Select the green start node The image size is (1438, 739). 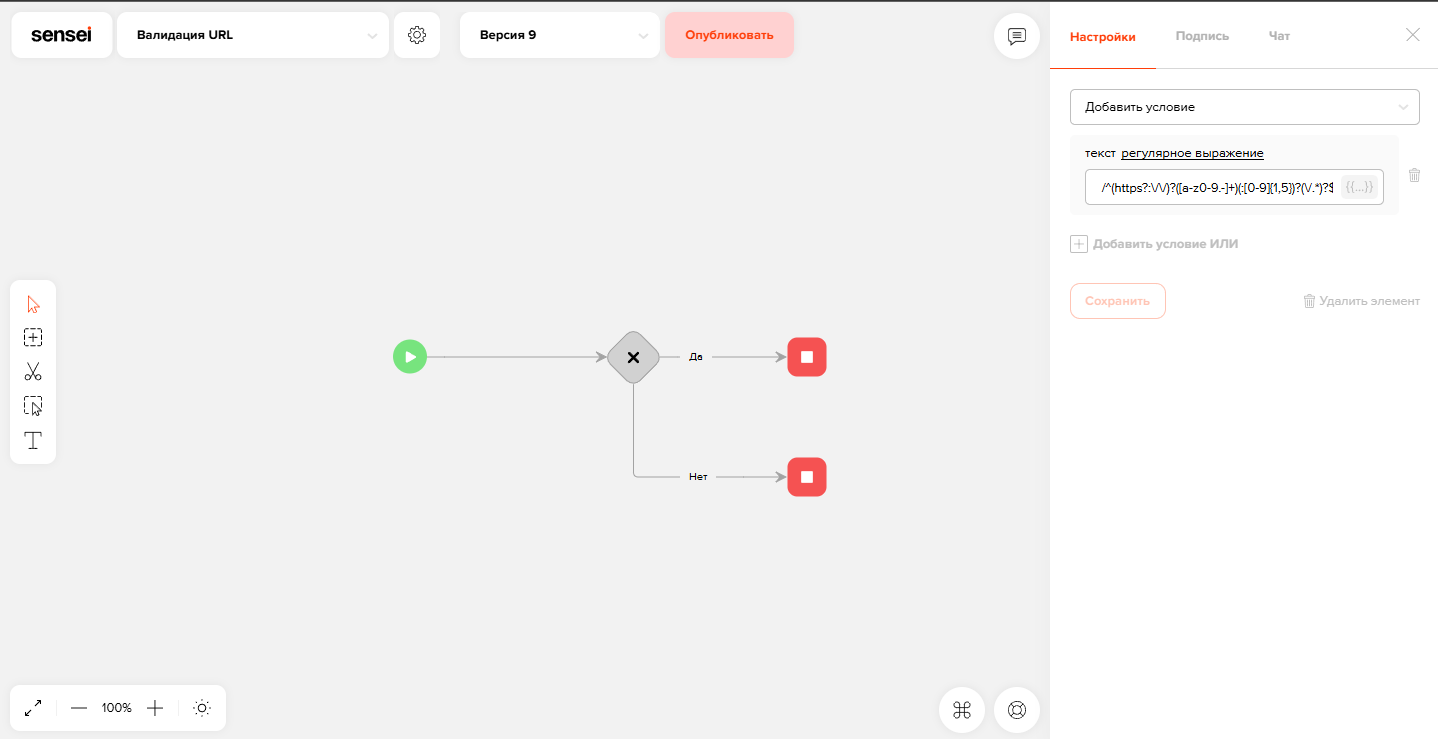pos(410,357)
